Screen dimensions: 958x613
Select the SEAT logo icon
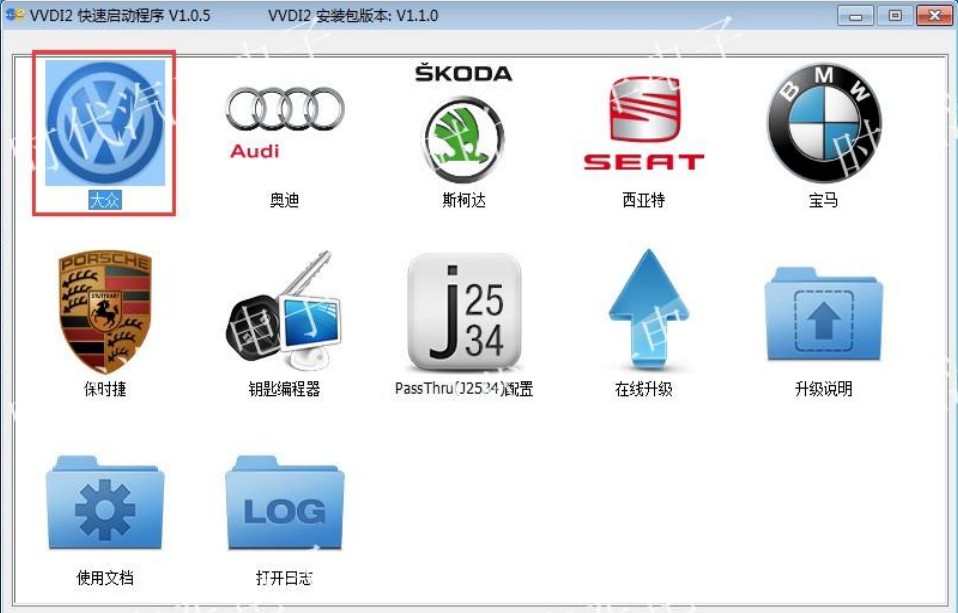tap(644, 123)
